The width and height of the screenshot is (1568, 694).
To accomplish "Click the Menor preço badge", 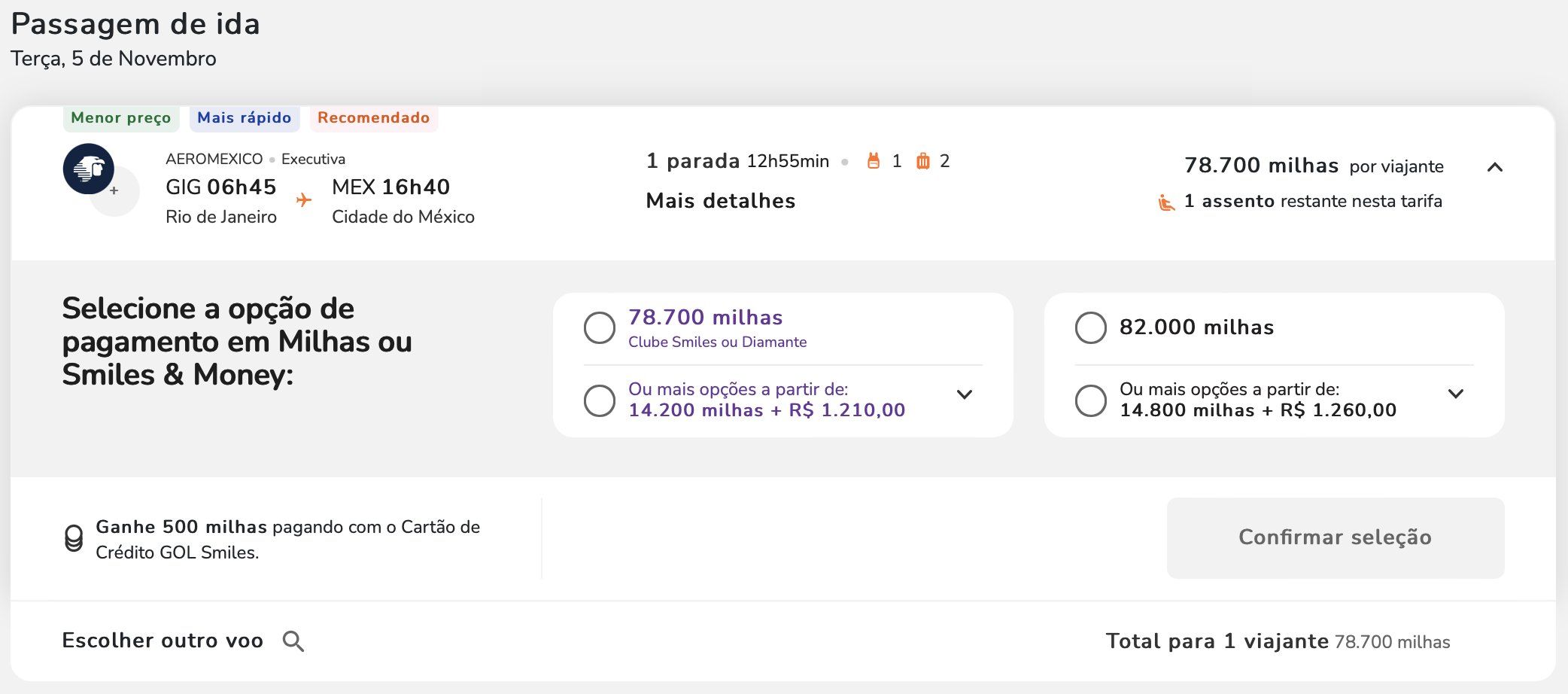I will click(120, 118).
